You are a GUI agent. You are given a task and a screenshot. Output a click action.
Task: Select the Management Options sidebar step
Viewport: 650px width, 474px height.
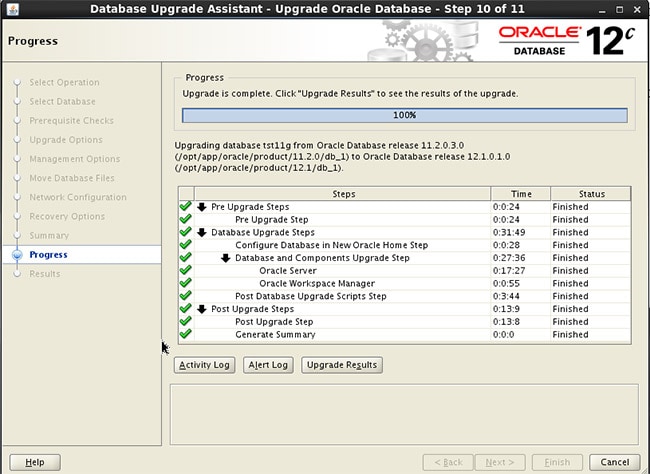[x=75, y=159]
